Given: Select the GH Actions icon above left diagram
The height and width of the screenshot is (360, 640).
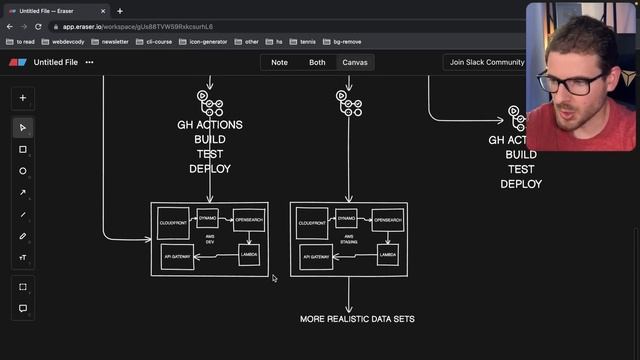Looking at the screenshot, I should 210,103.
